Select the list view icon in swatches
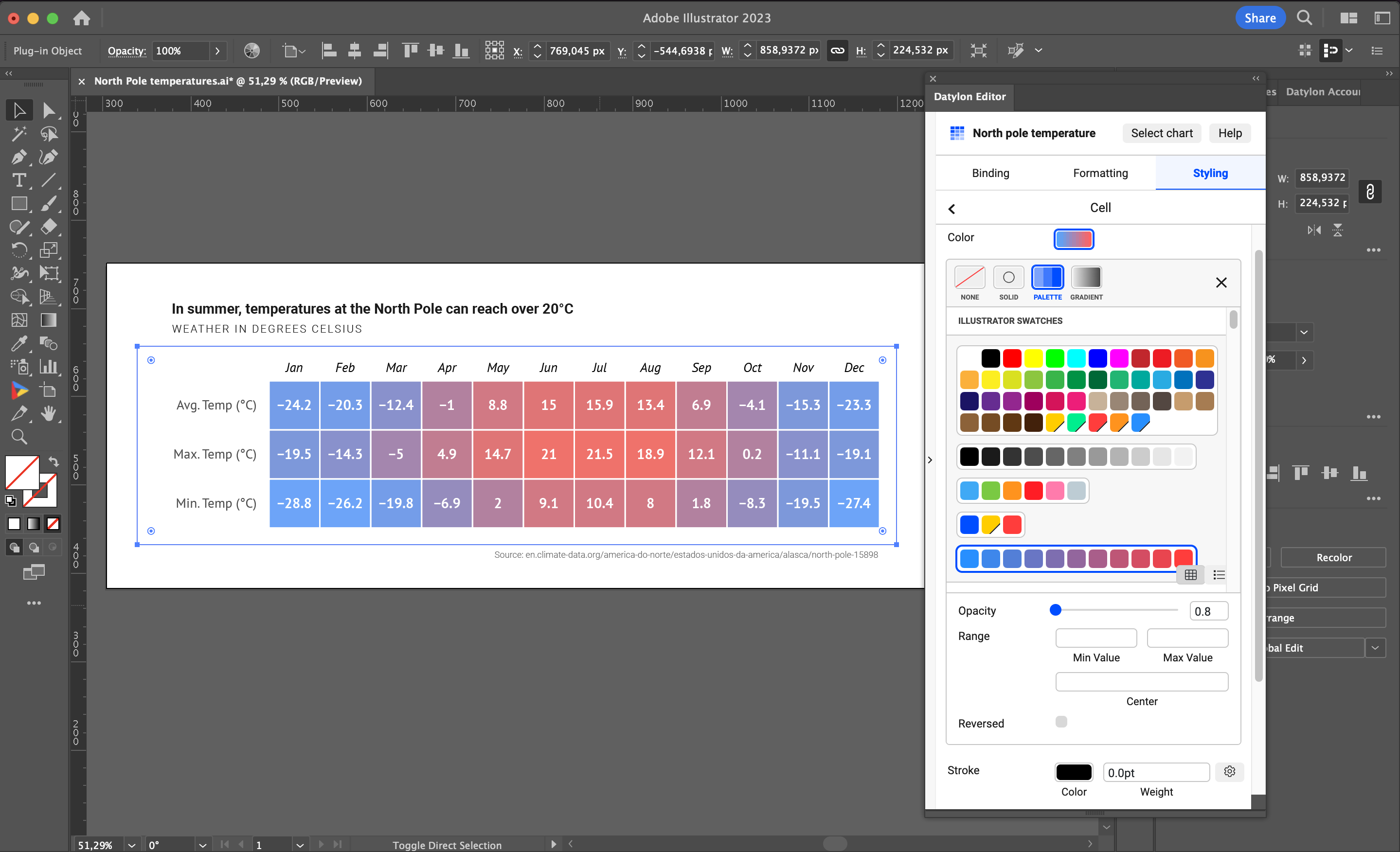Image resolution: width=1400 pixels, height=852 pixels. [1218, 575]
